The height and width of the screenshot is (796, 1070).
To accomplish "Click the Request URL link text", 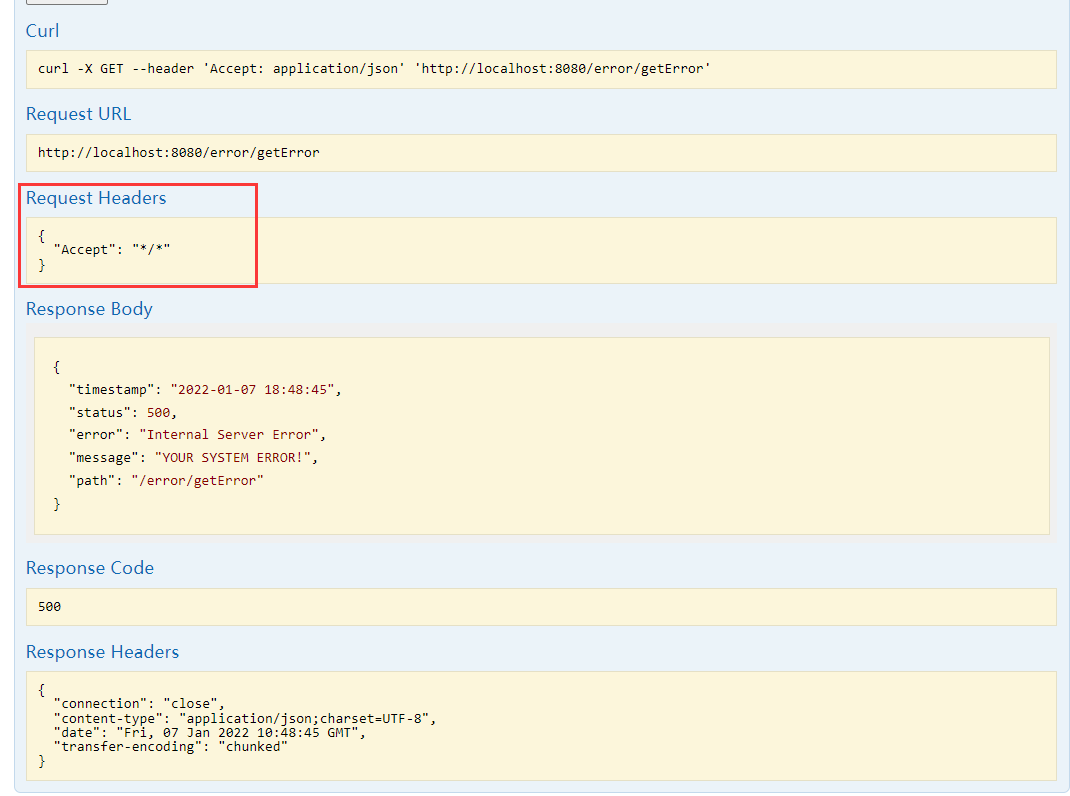I will click(78, 113).
